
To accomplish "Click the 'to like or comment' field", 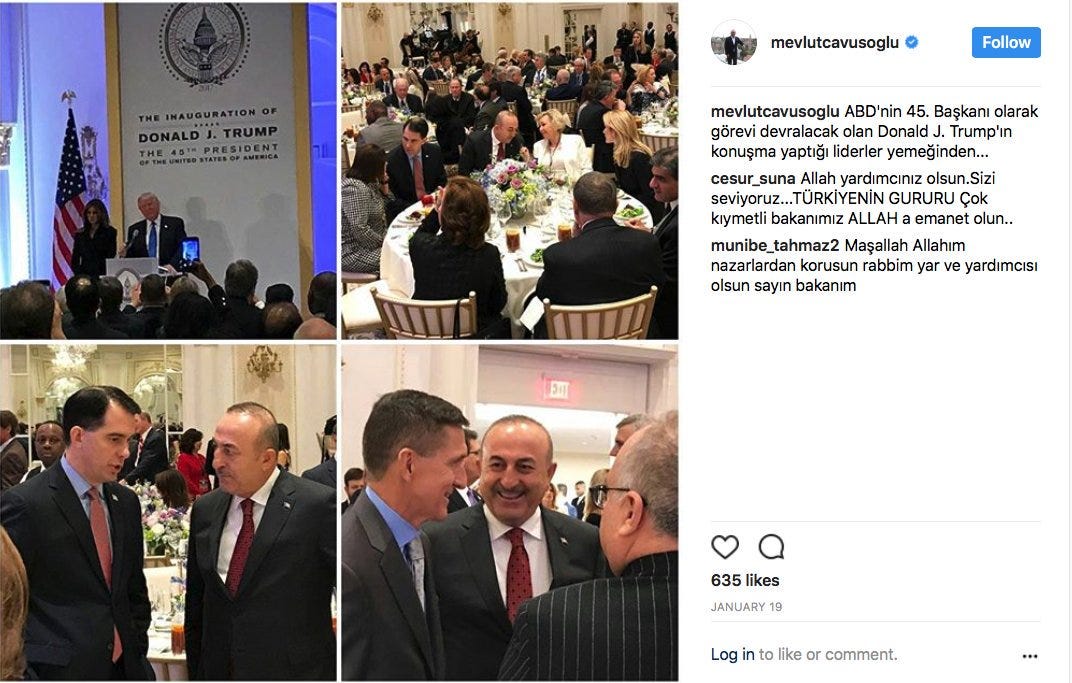I will coord(828,654).
